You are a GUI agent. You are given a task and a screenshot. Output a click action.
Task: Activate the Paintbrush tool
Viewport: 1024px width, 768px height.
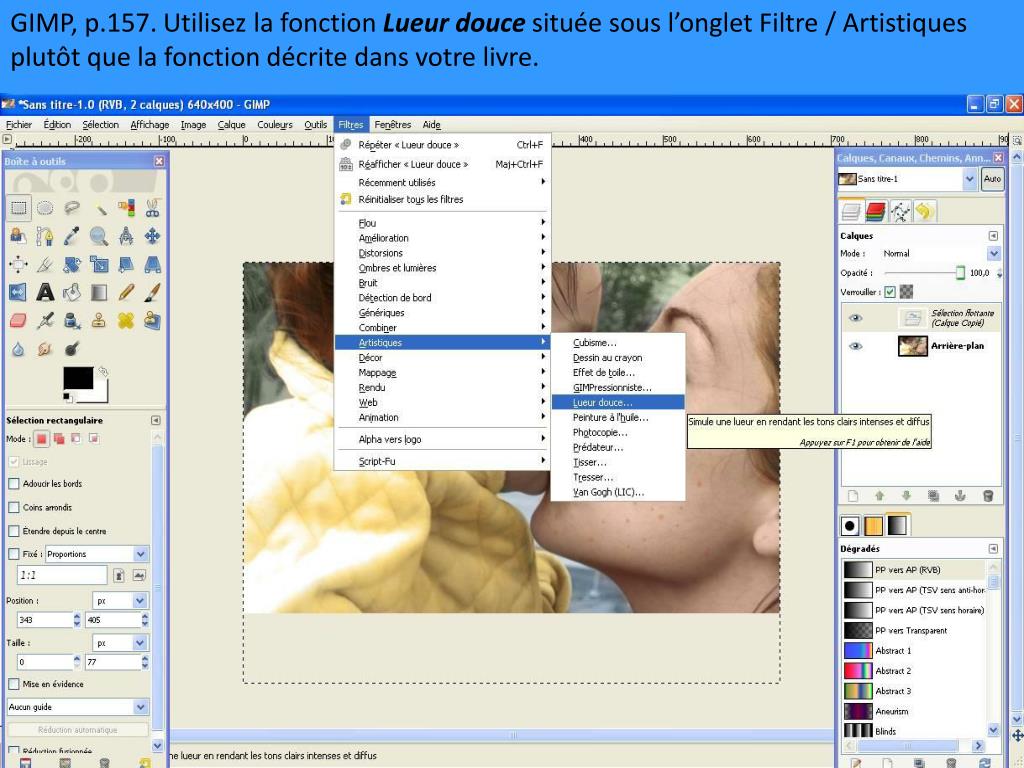[152, 293]
